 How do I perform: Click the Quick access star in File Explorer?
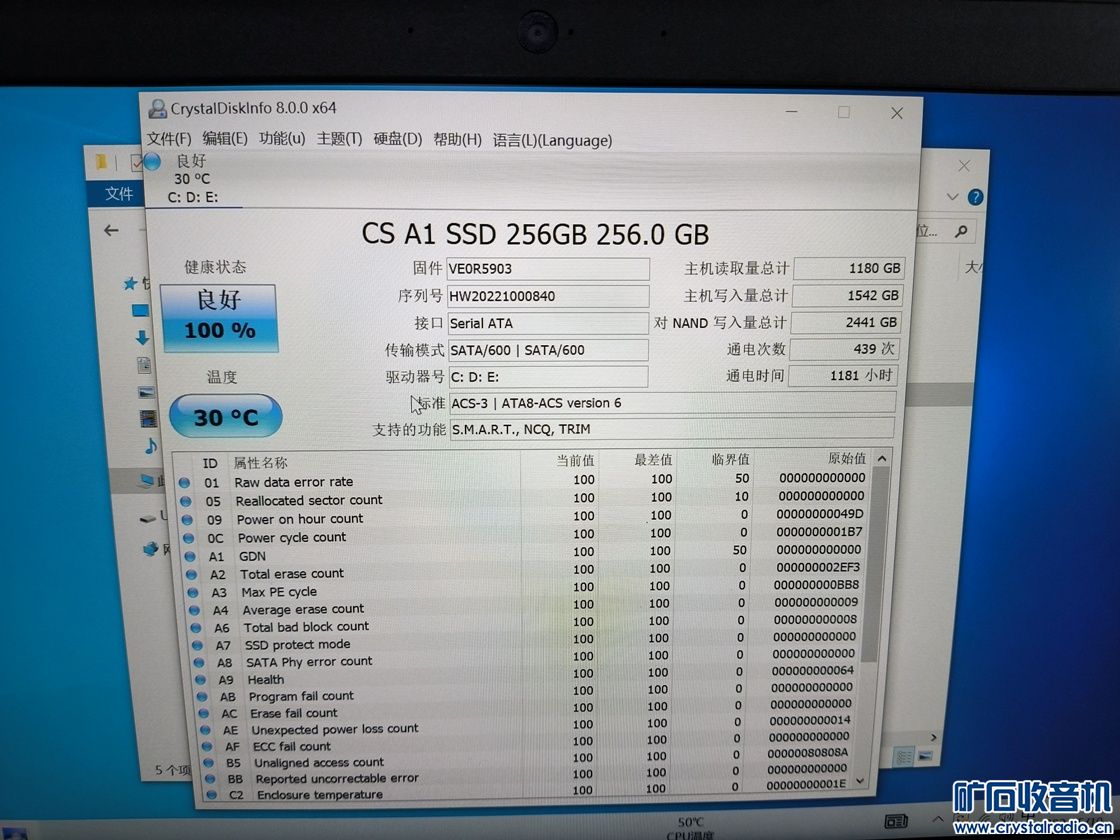(131, 284)
